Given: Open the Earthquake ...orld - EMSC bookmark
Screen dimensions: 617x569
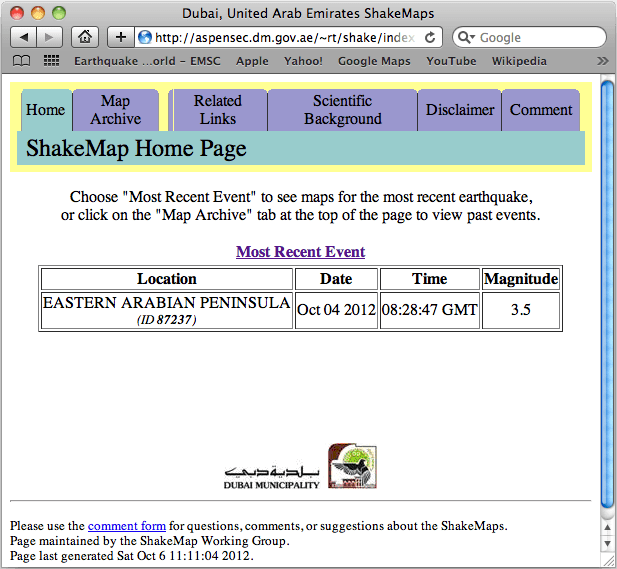Looking at the screenshot, I should pyautogui.click(x=147, y=61).
